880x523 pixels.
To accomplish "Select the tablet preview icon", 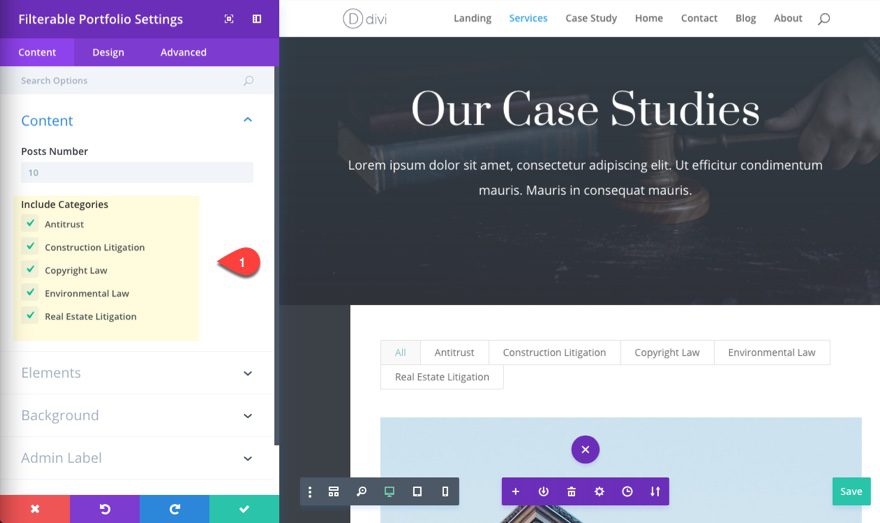I will pyautogui.click(x=417, y=492).
